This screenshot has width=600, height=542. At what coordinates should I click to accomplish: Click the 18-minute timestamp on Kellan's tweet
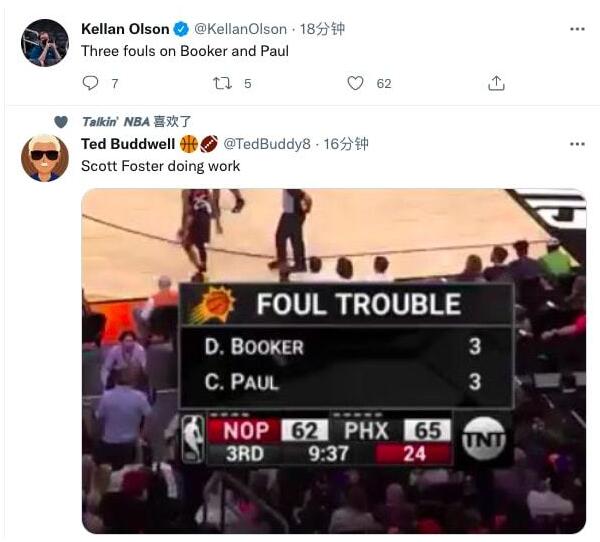click(x=323, y=29)
